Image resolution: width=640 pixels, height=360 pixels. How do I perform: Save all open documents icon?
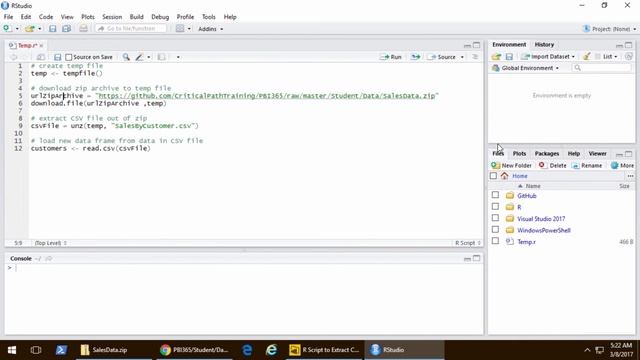tap(66, 29)
